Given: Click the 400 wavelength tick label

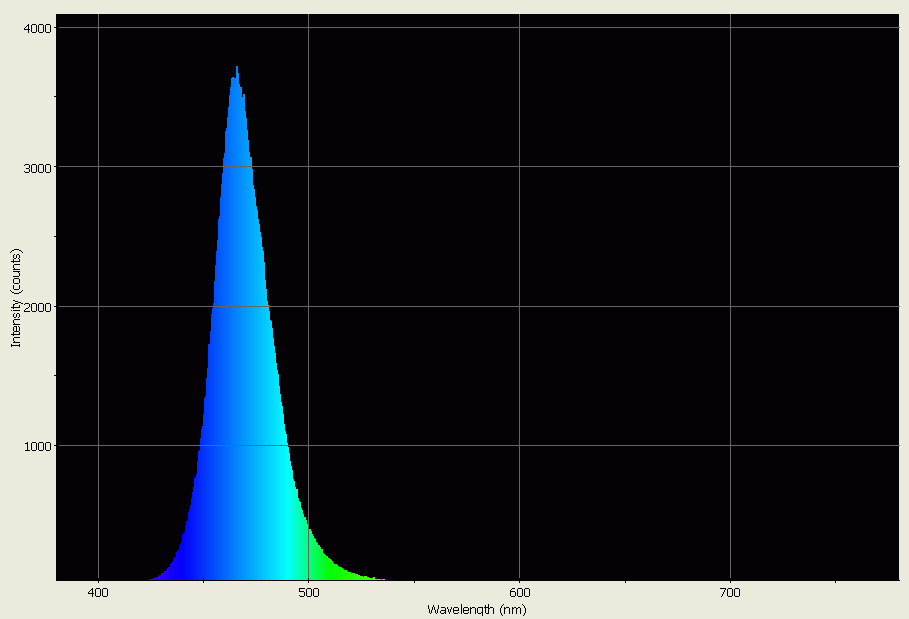Looking at the screenshot, I should 99,593.
